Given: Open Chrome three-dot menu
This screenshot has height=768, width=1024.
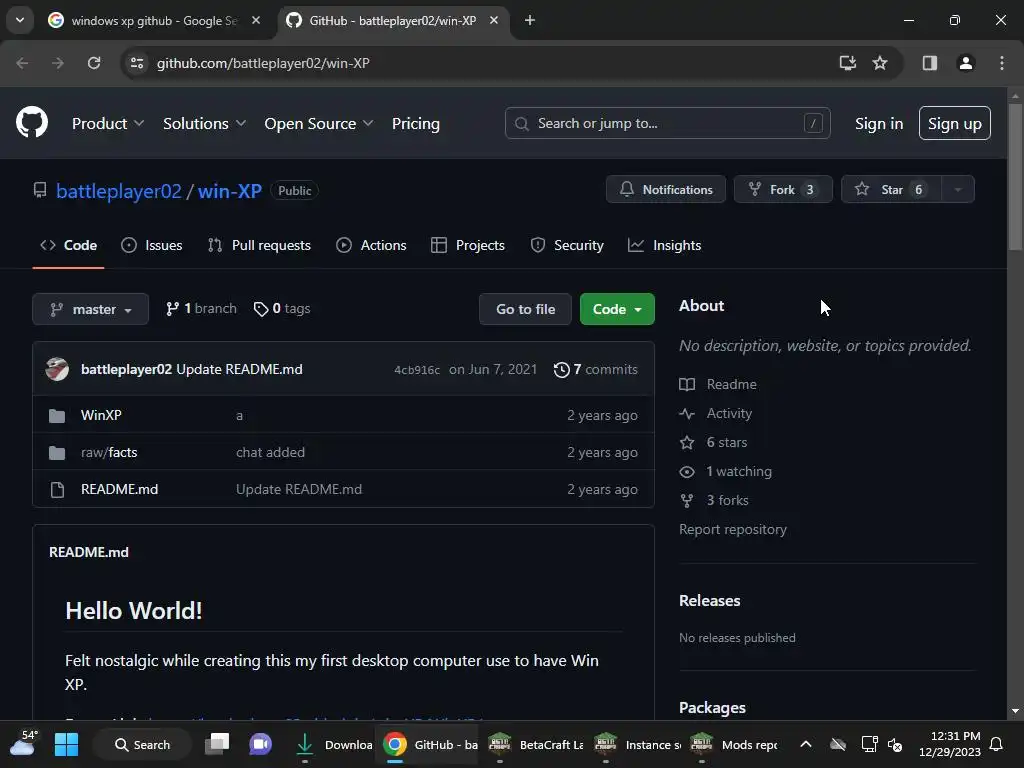Looking at the screenshot, I should tap(1002, 63).
